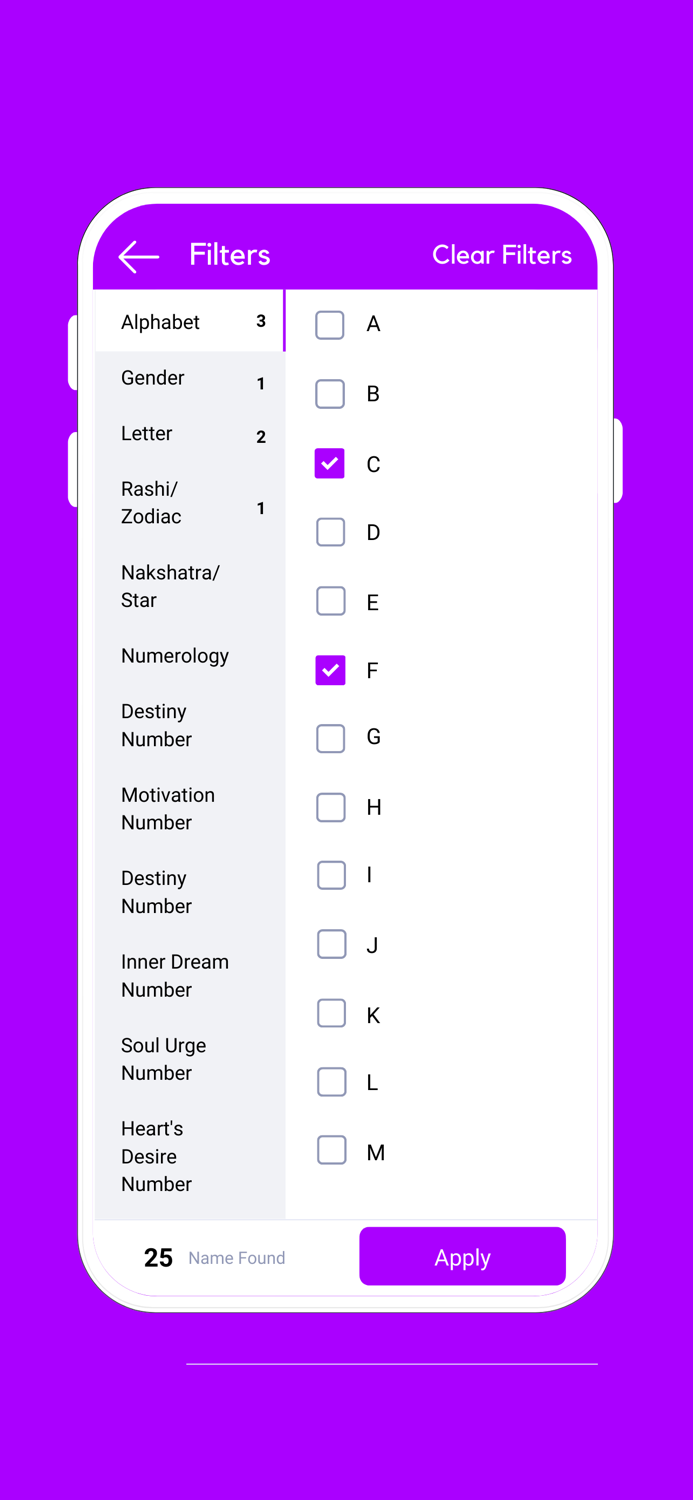The image size is (693, 1500).
Task: Check the D checkbox
Action: coord(330,532)
